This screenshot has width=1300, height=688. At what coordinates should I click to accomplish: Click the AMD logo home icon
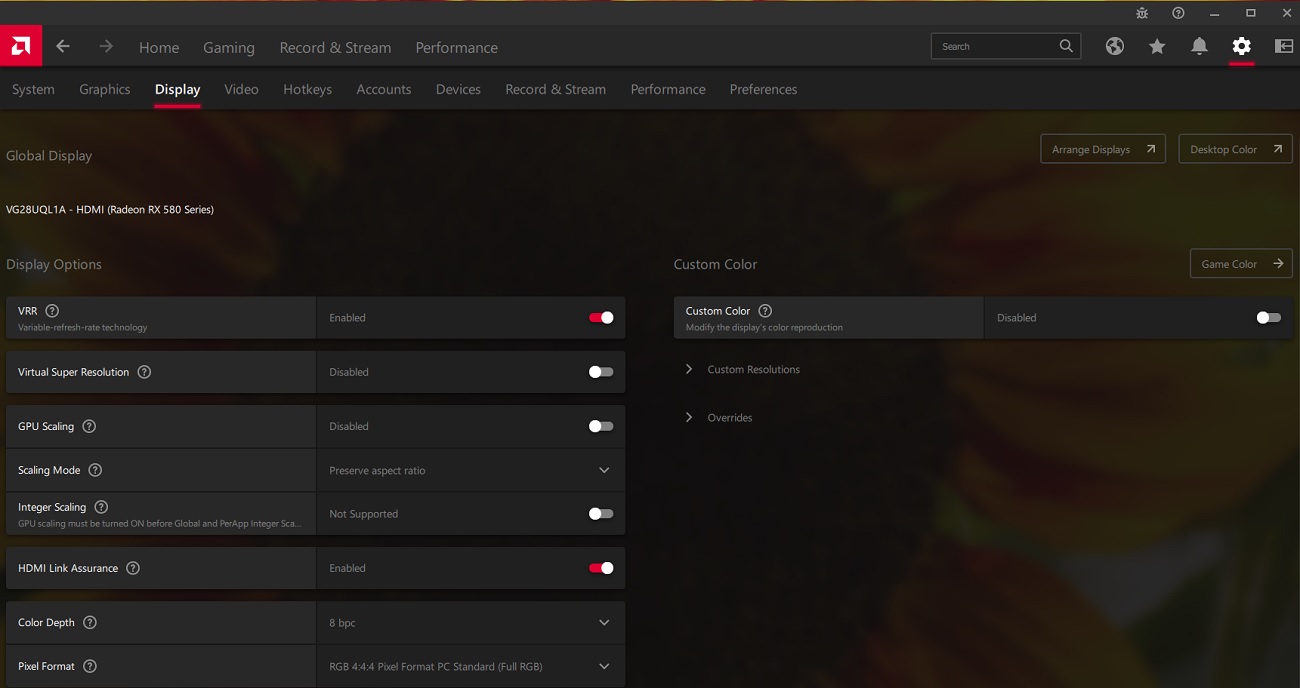(20, 46)
